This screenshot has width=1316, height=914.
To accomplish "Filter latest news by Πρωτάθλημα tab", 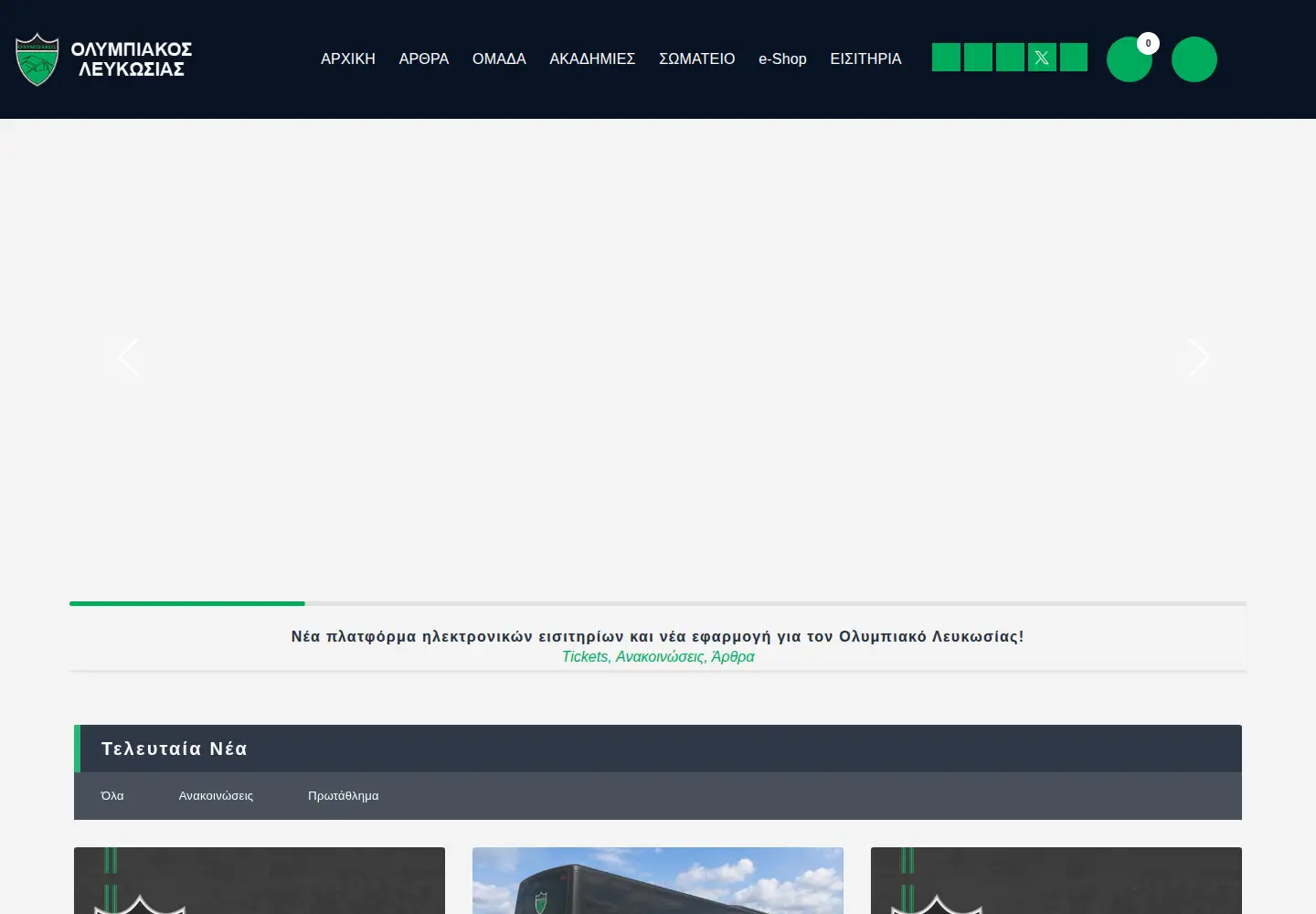I will [x=344, y=796].
